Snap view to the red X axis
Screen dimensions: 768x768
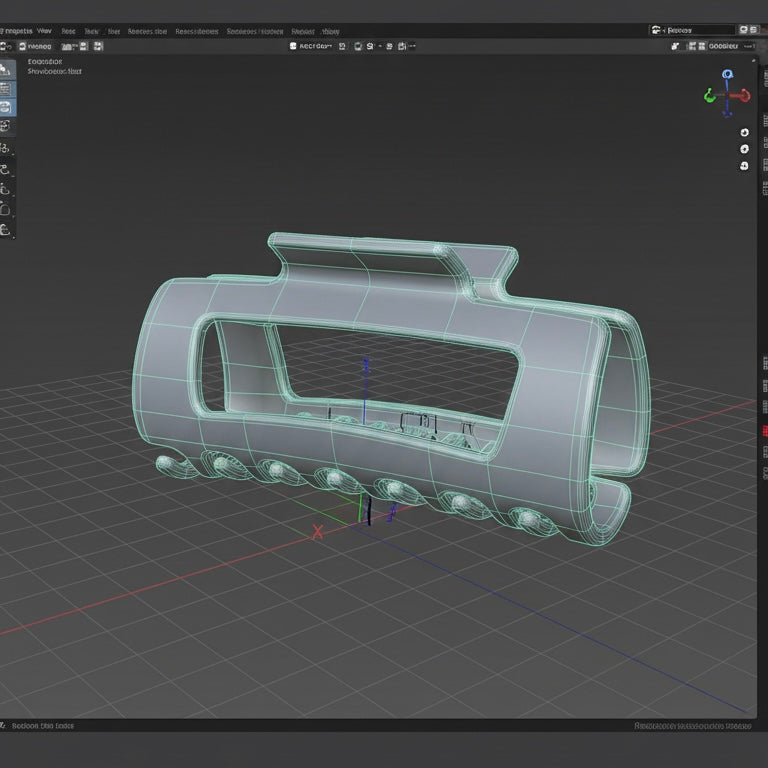tap(745, 96)
